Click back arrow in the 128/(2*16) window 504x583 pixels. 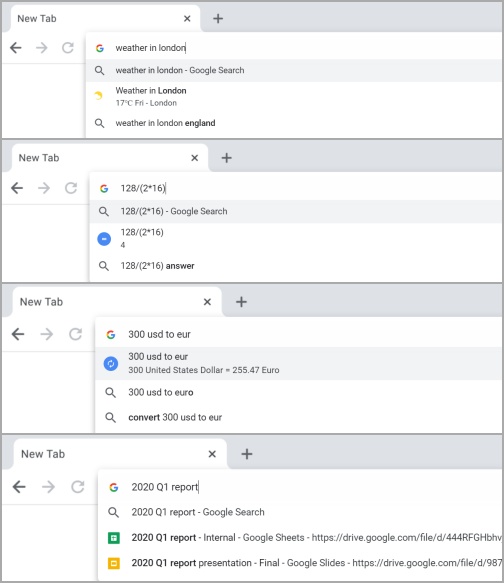[17, 188]
